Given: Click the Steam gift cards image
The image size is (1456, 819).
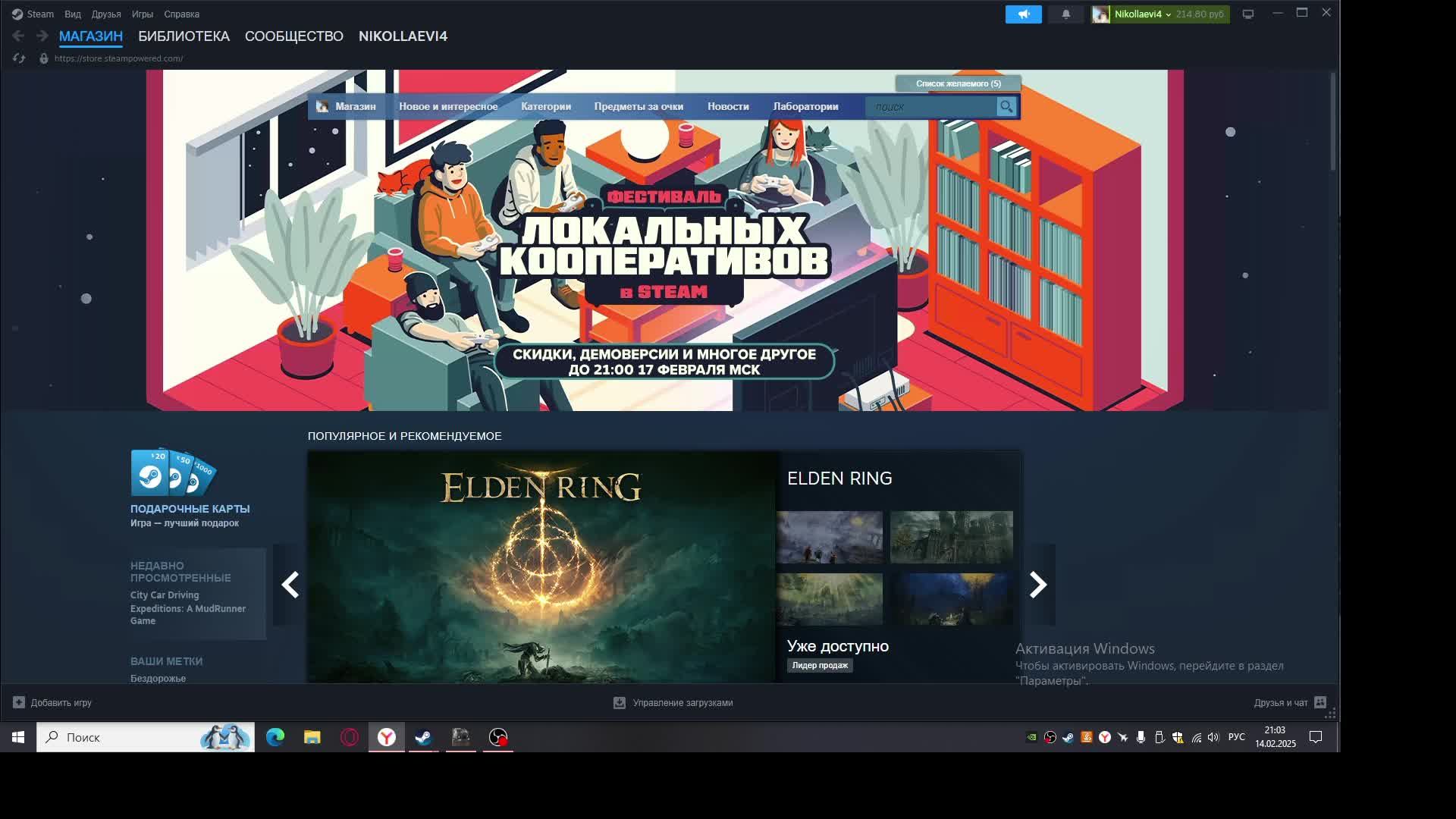Looking at the screenshot, I should click(x=174, y=472).
